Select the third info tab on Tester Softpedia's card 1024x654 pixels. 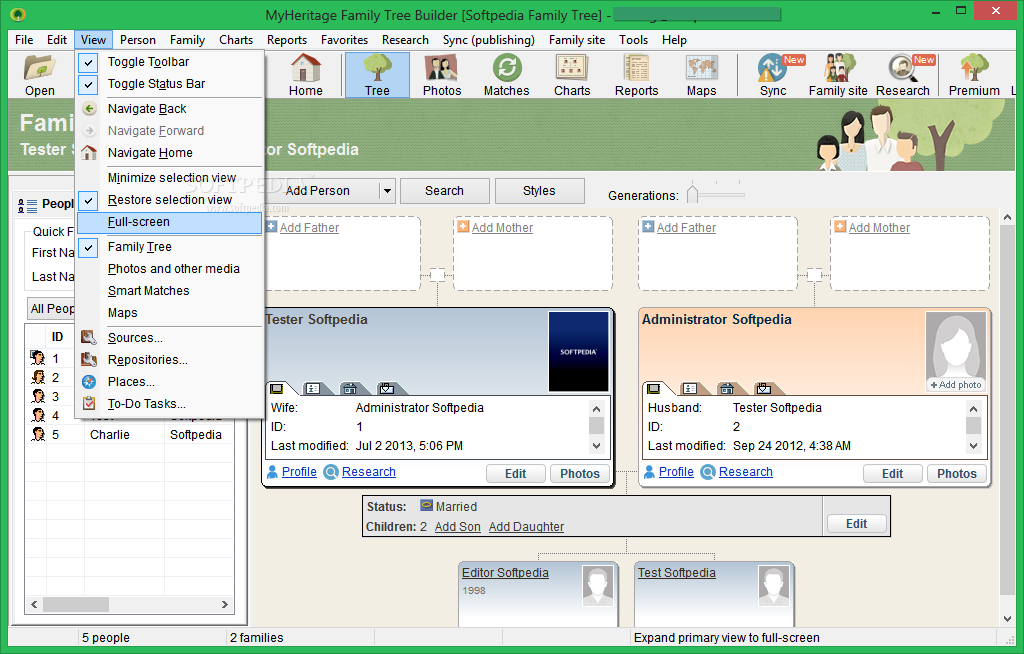tap(350, 388)
